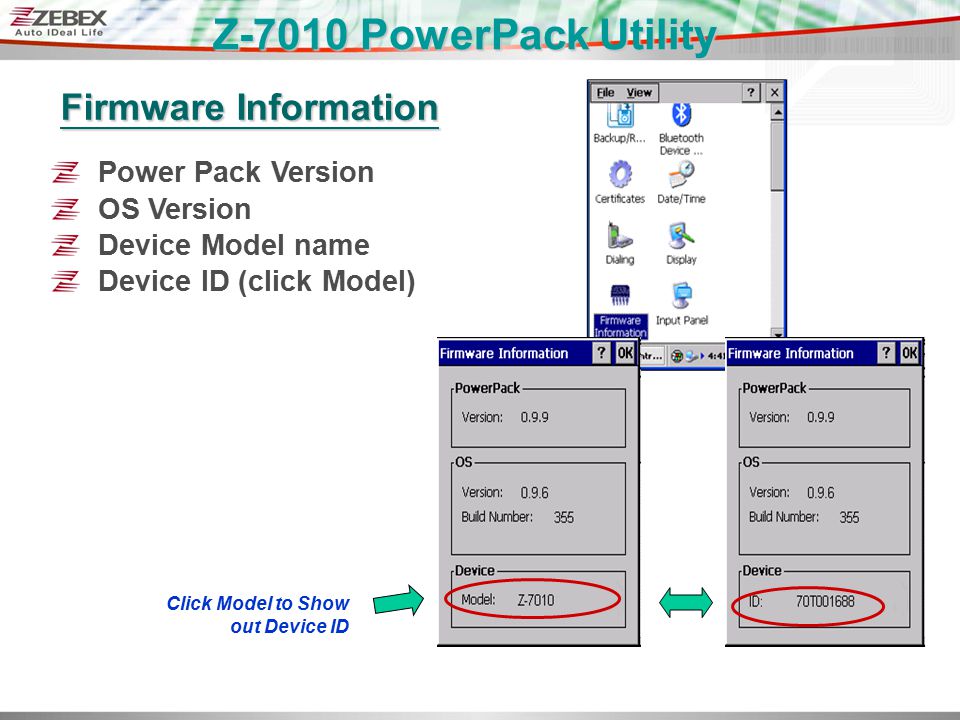This screenshot has width=960, height=720.
Task: Close the control panel window
Action: pos(774,92)
